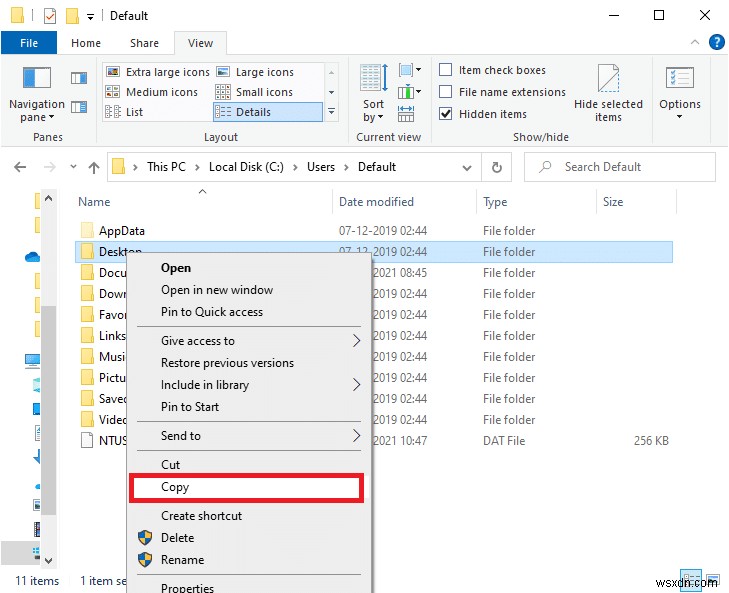Expand the Customize Quick Access Toolbar arrow
The width and height of the screenshot is (729, 593).
[x=91, y=17]
